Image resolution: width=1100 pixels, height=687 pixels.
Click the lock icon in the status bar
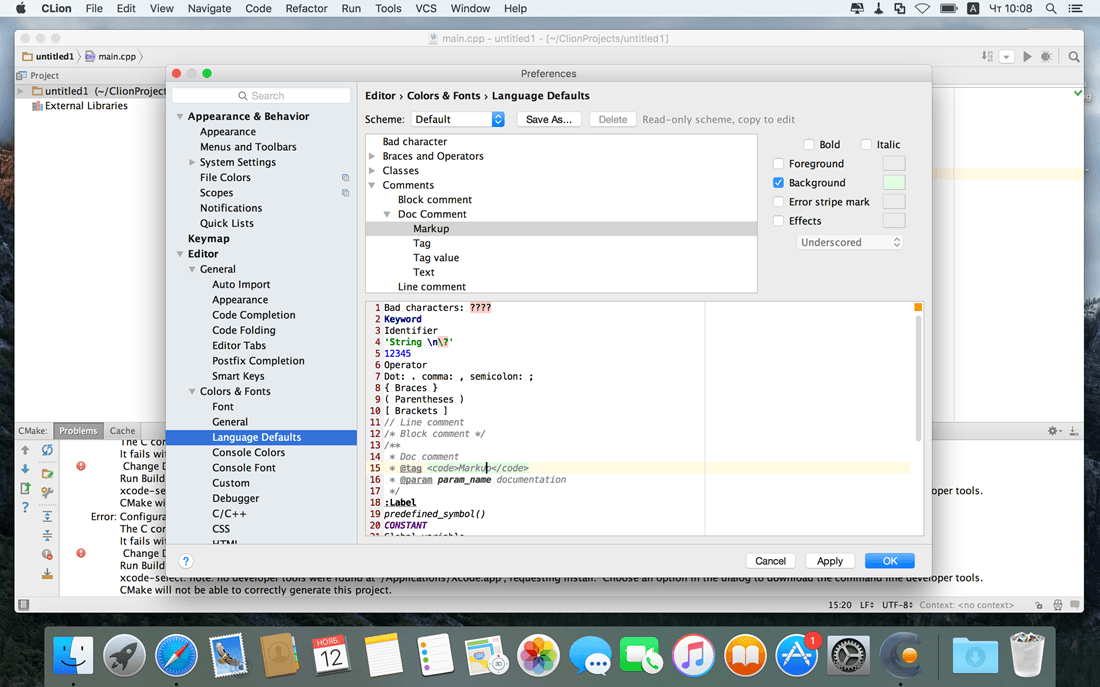pyautogui.click(x=1039, y=605)
